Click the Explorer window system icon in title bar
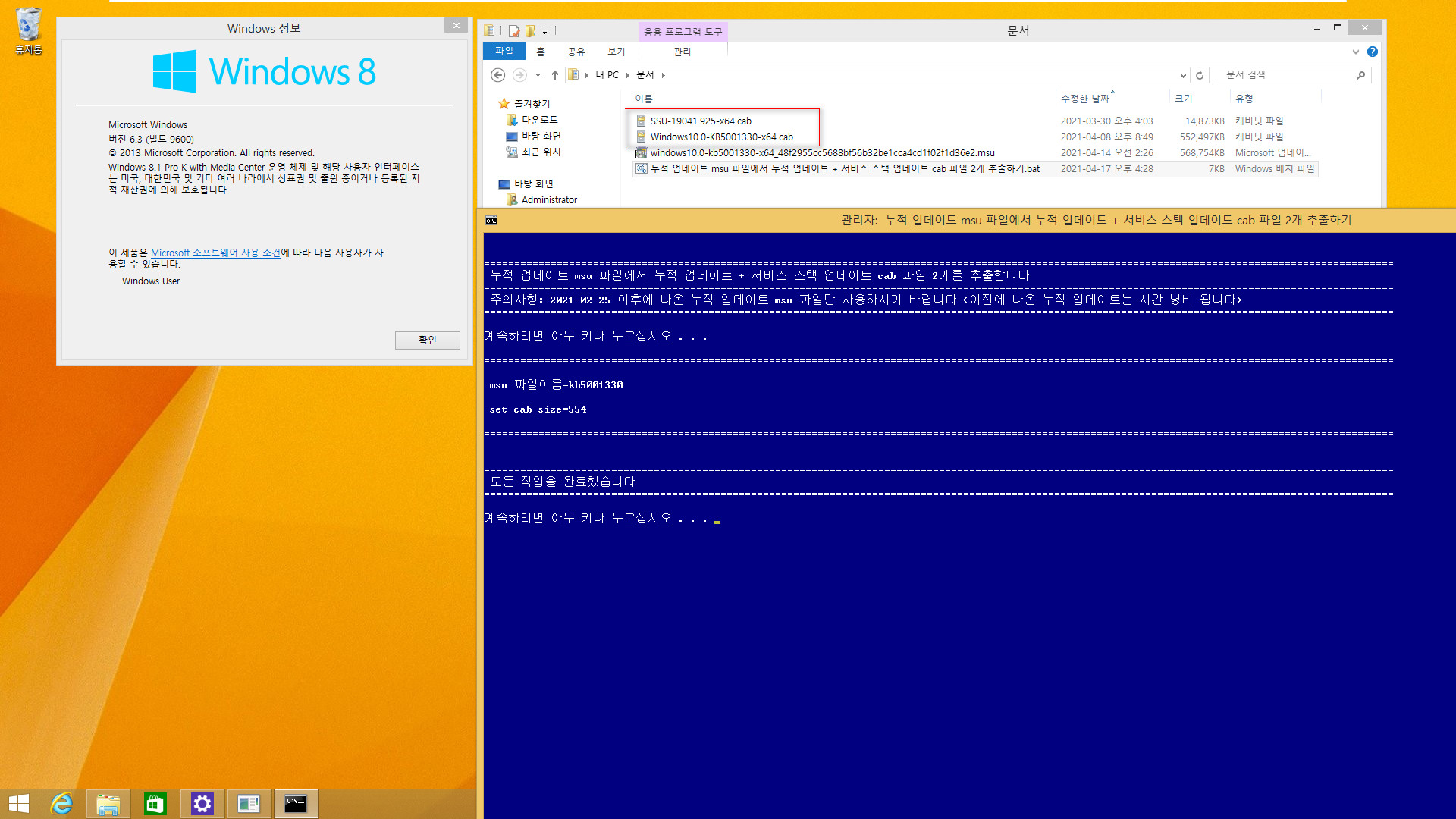Viewport: 1456px width, 819px height. tap(490, 30)
